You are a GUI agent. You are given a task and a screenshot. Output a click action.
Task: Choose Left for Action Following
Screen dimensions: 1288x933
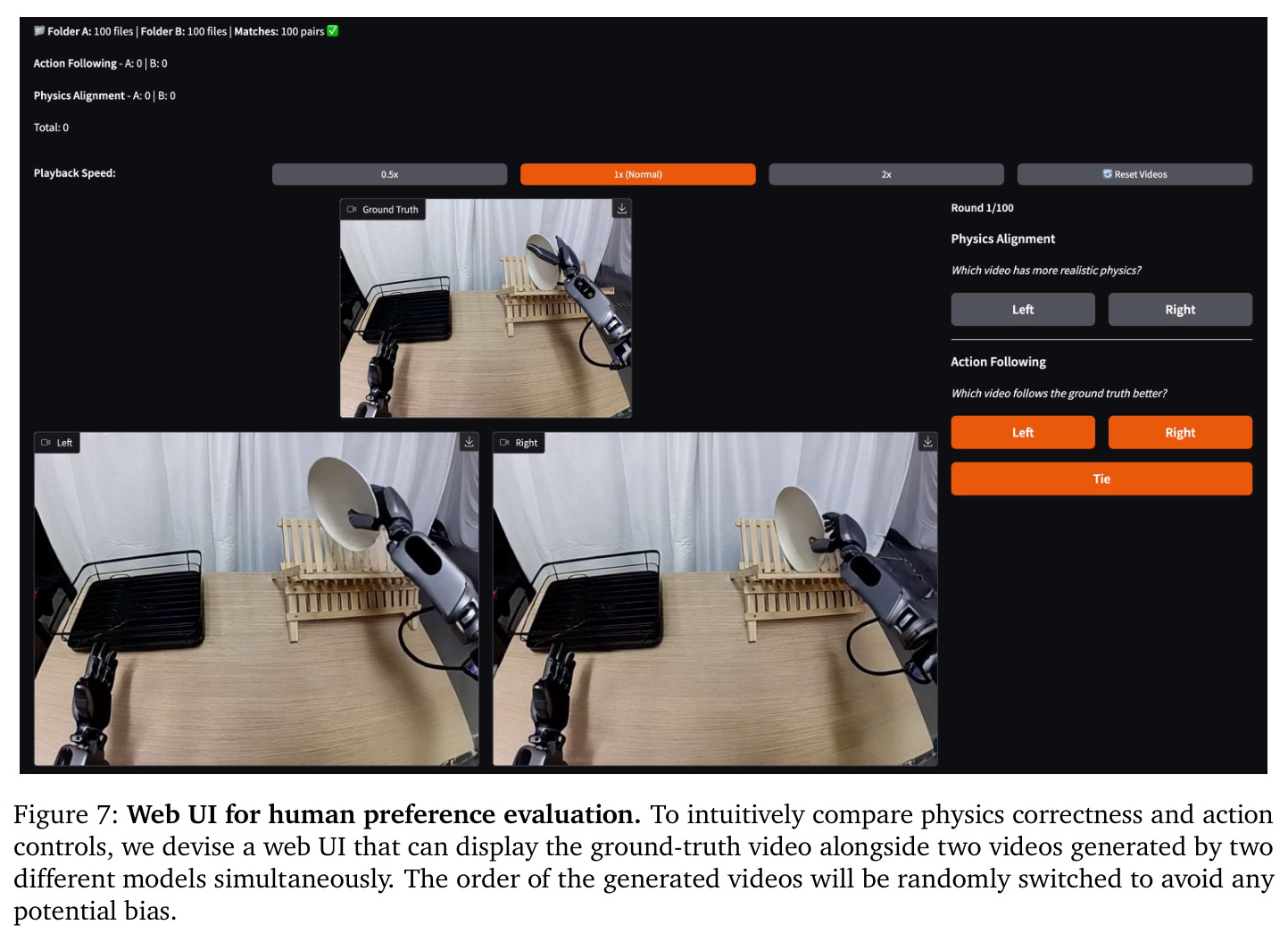click(x=1023, y=433)
